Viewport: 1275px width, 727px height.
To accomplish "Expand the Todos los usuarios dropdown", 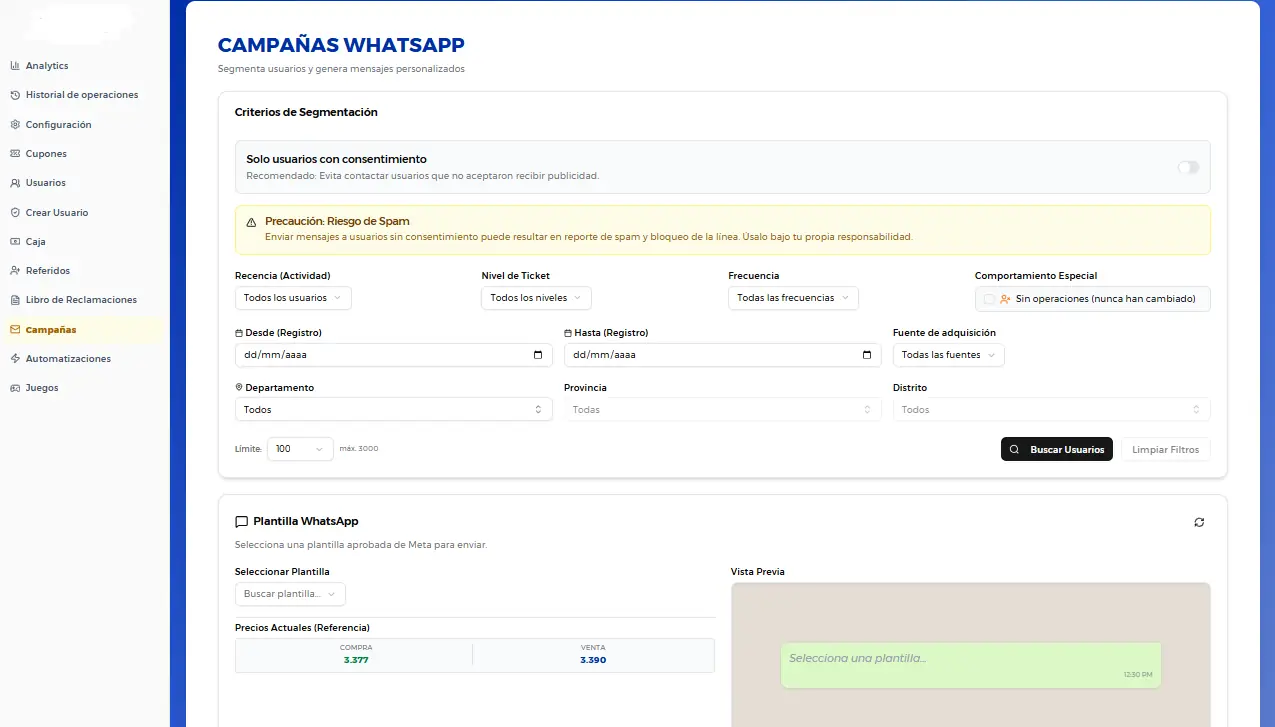I will point(293,298).
